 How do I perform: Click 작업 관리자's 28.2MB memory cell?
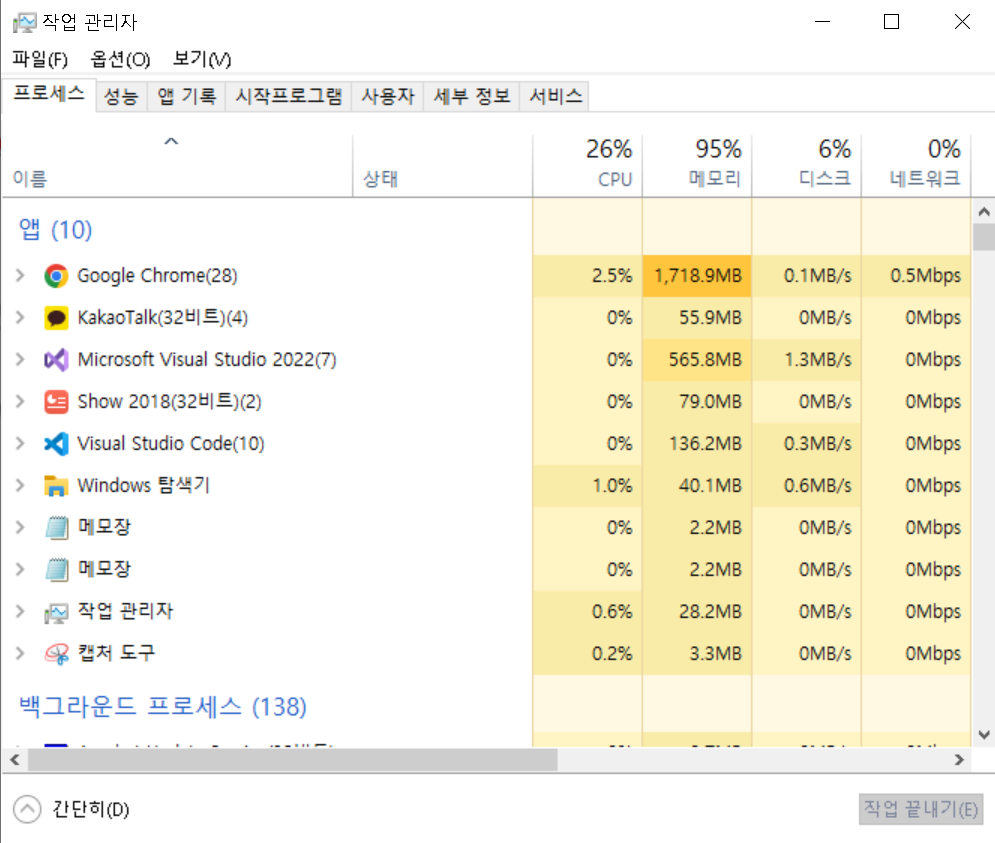[697, 611]
